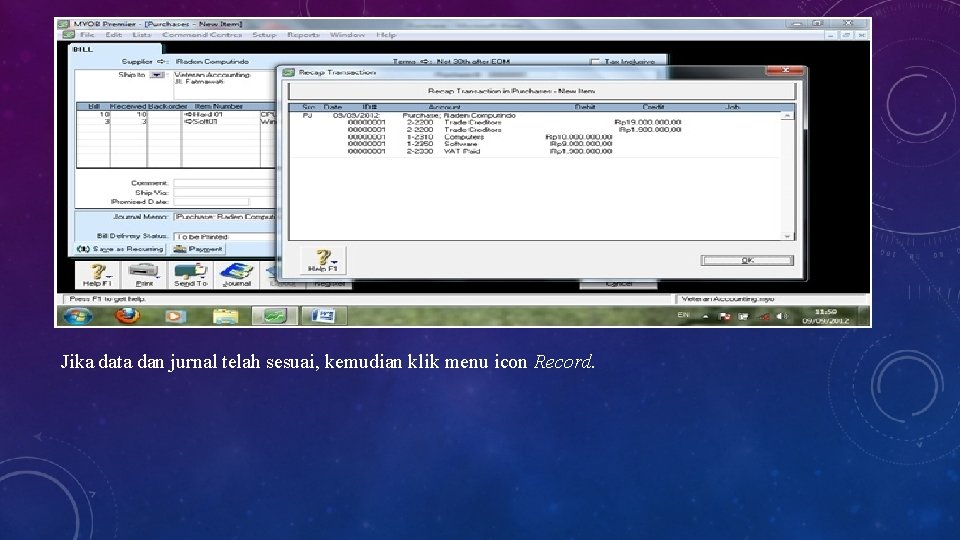Click the Ship Via input field

(x=225, y=192)
